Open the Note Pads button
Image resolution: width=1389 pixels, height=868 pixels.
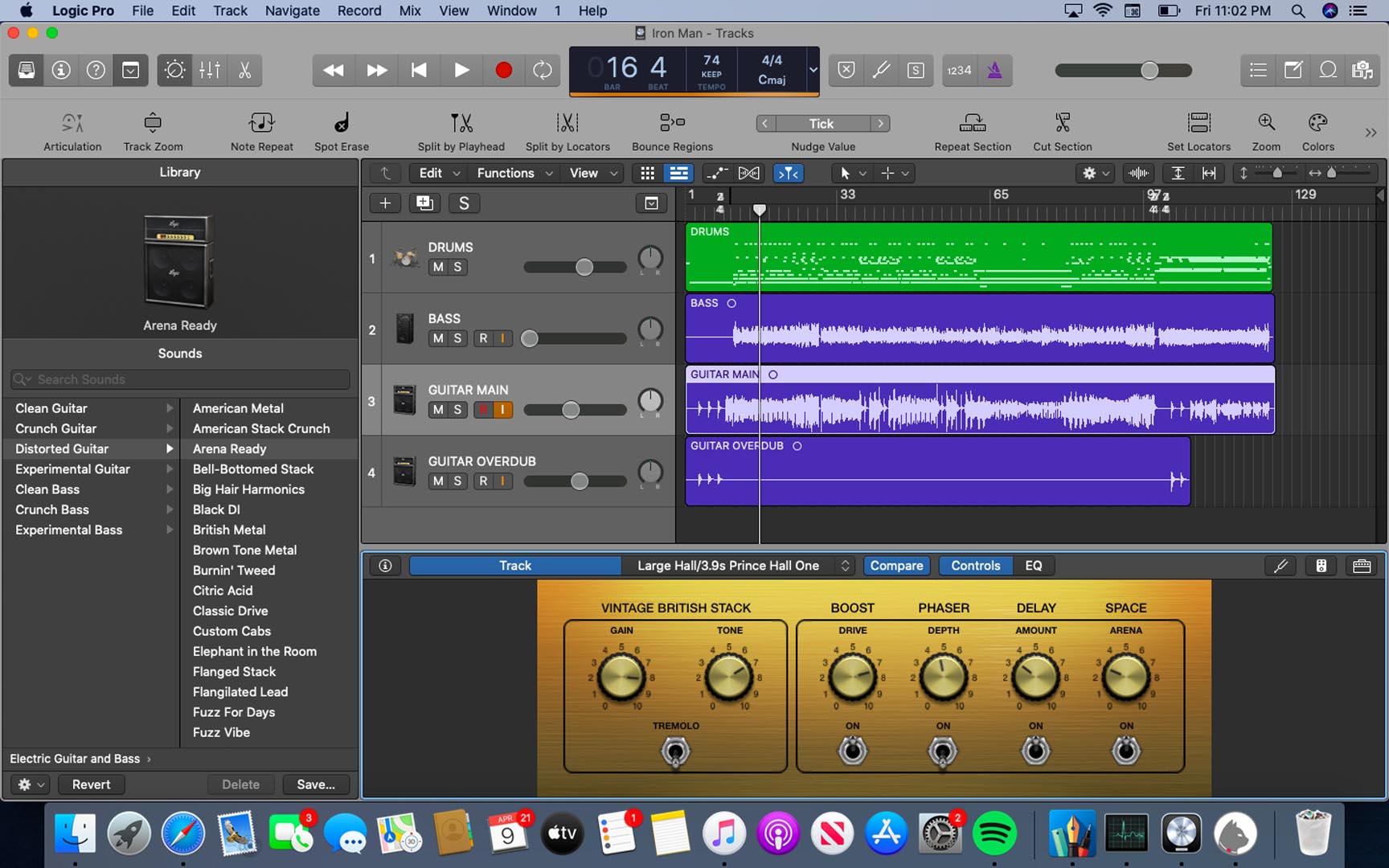coord(1293,70)
